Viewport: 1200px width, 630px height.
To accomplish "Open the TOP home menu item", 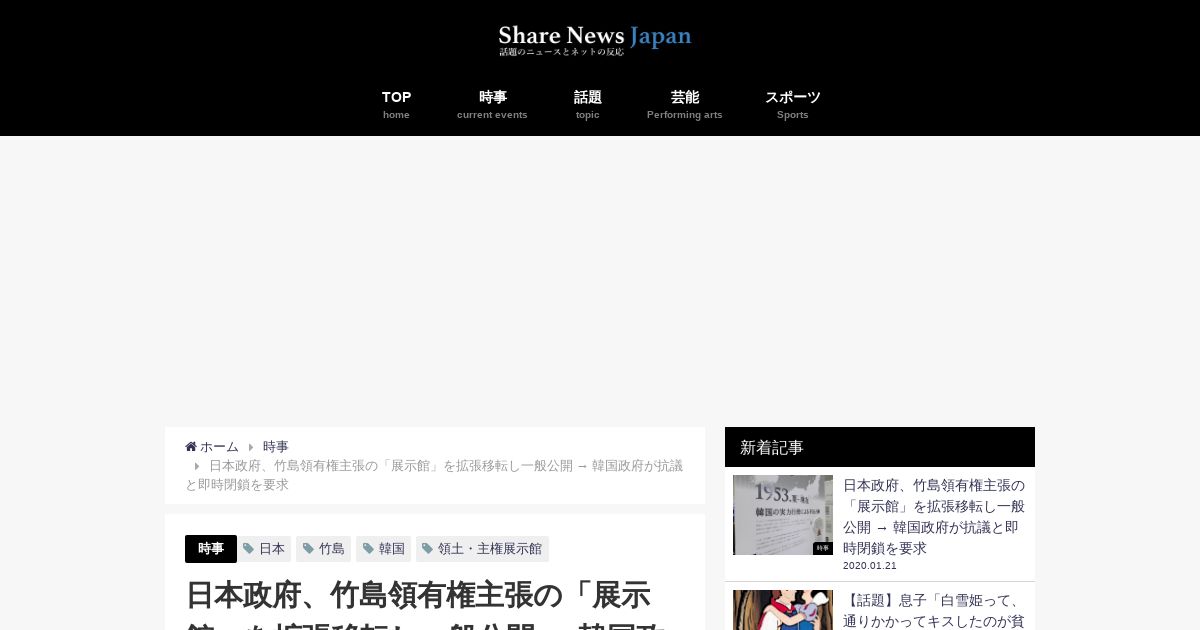I will 396,105.
